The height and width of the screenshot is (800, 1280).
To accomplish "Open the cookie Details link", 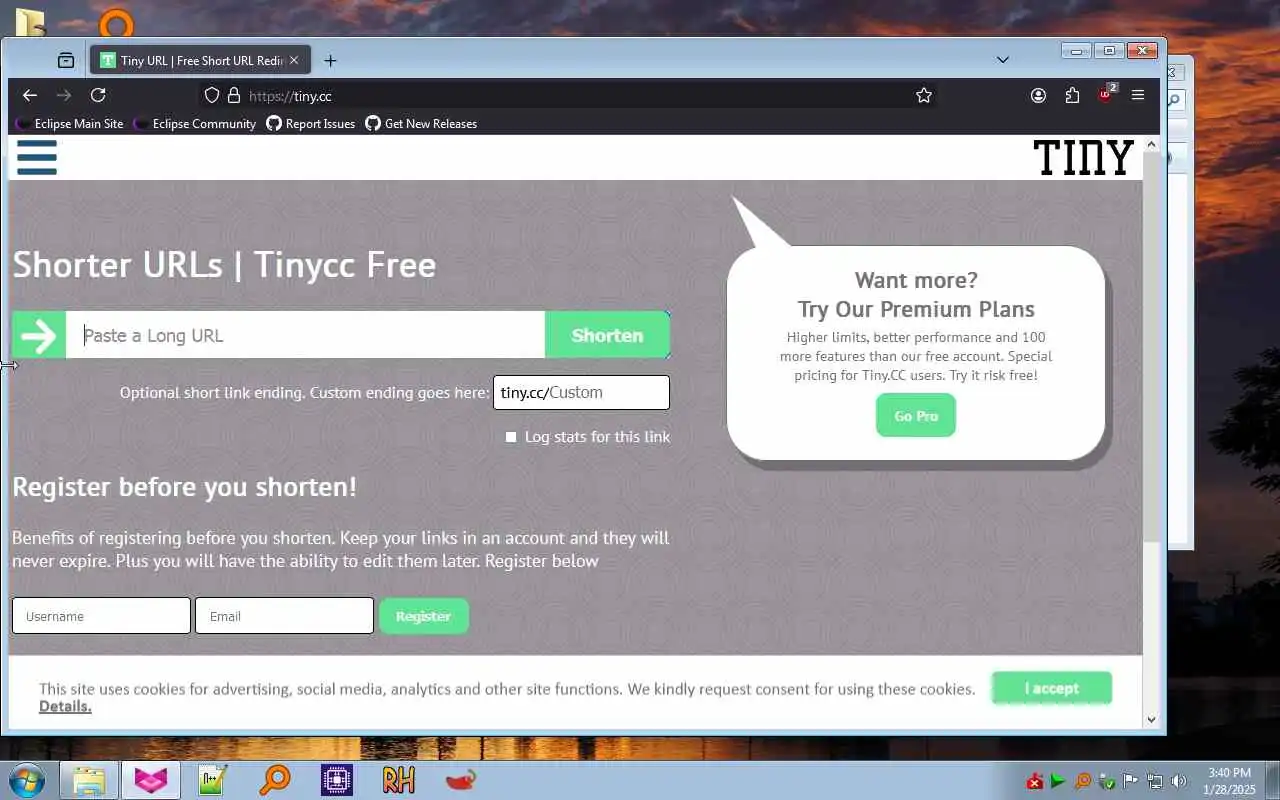I will (x=65, y=706).
